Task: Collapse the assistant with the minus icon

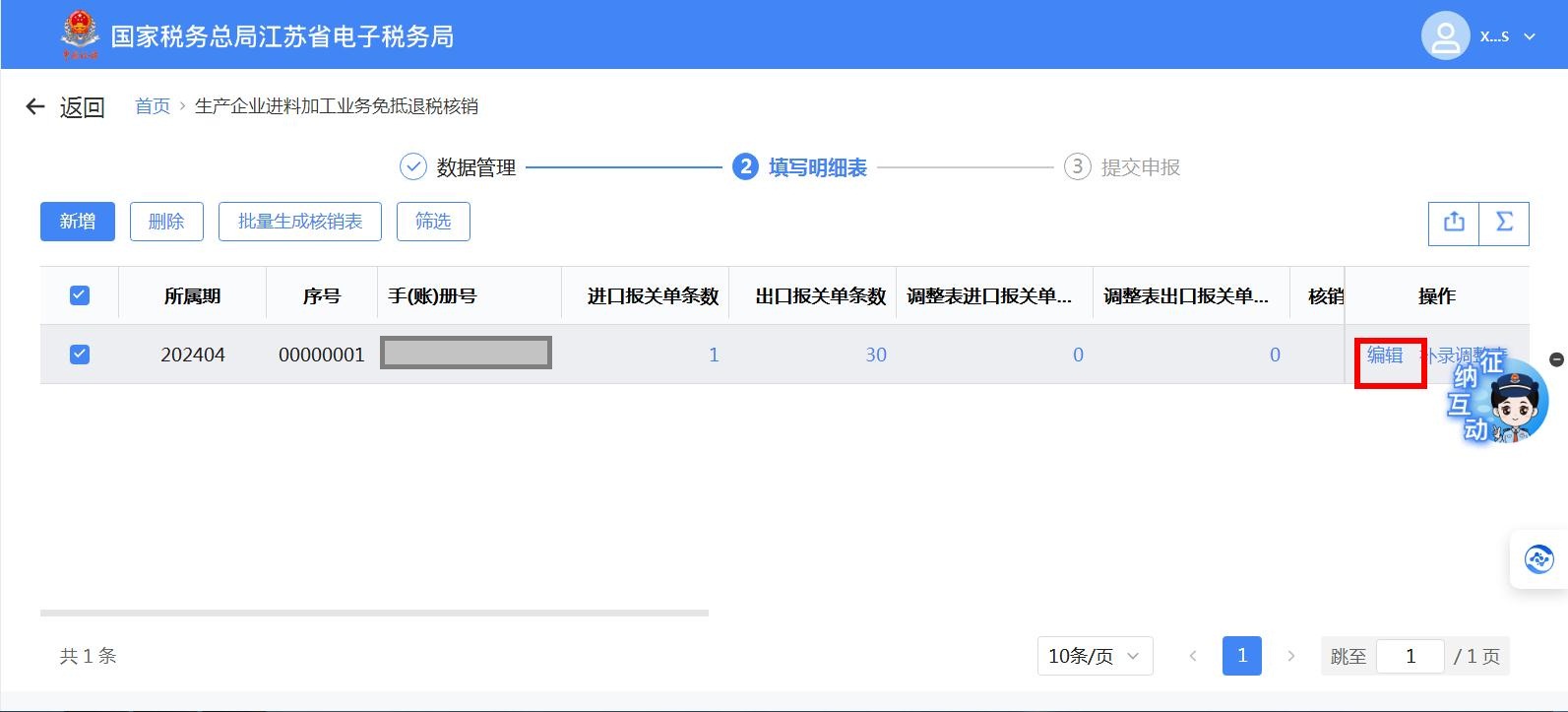Action: (x=1556, y=359)
